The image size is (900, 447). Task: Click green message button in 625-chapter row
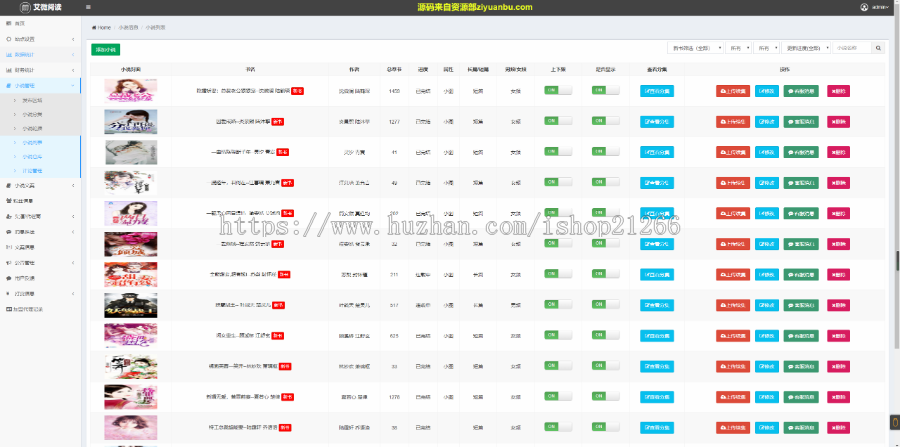801,336
